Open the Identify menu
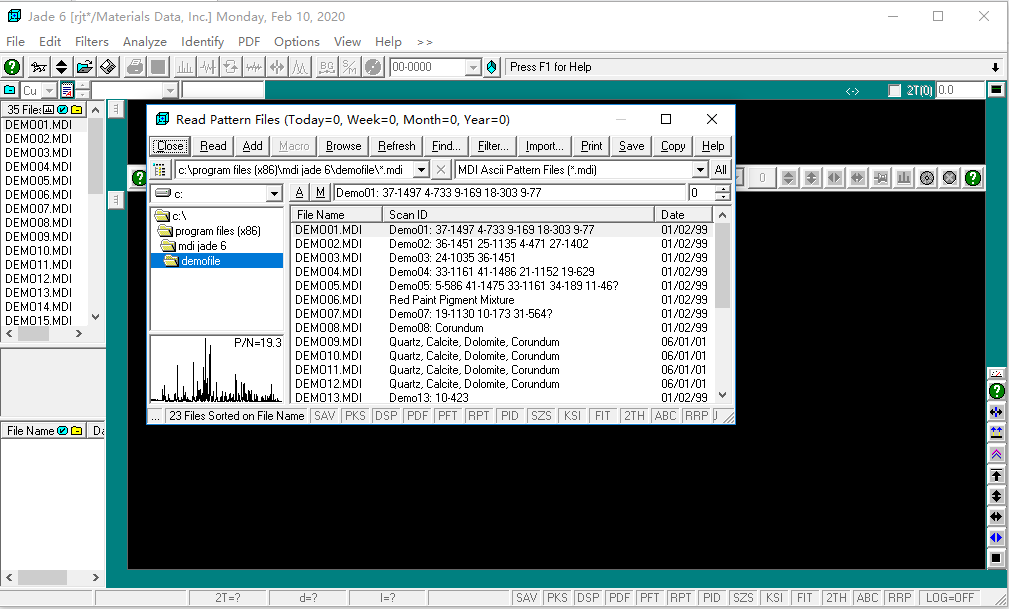1009x609 pixels. [x=203, y=42]
